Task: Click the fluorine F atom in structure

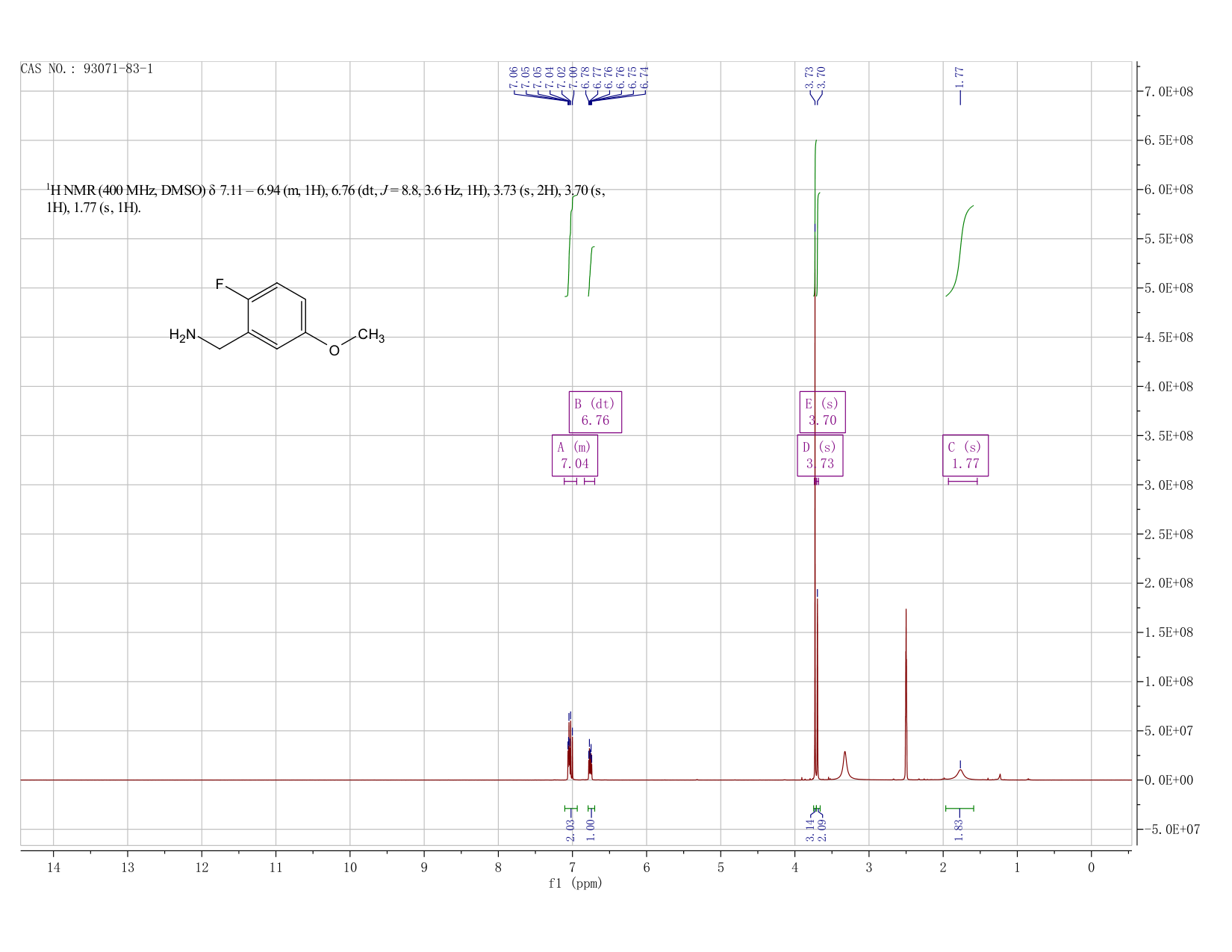Action: 220,284
